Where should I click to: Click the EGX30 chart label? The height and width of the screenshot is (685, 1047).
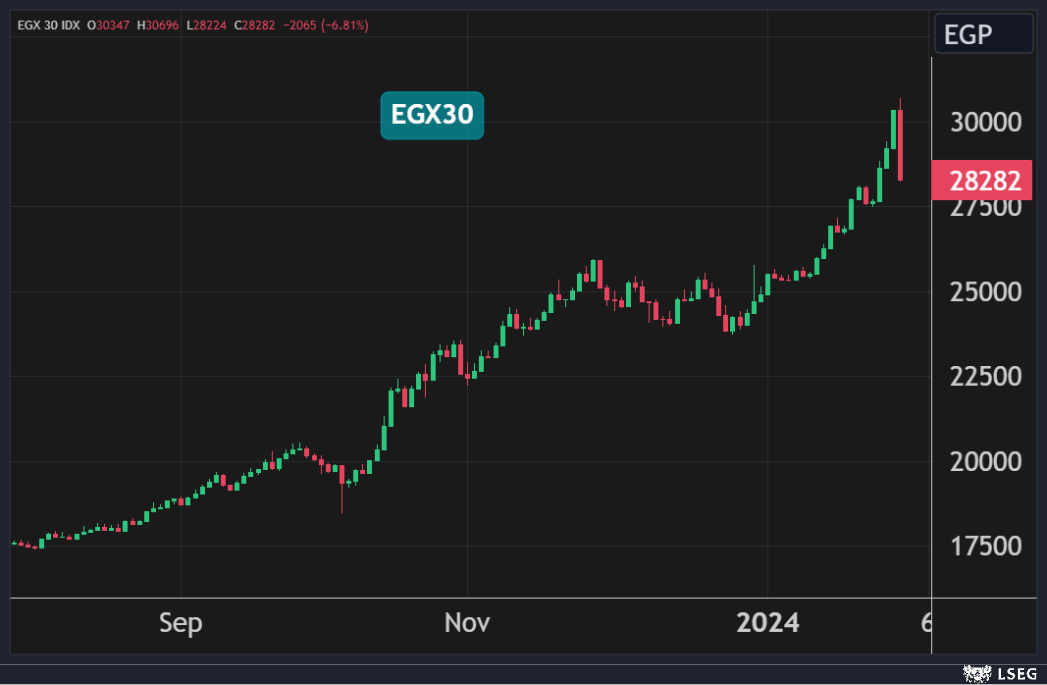(432, 116)
